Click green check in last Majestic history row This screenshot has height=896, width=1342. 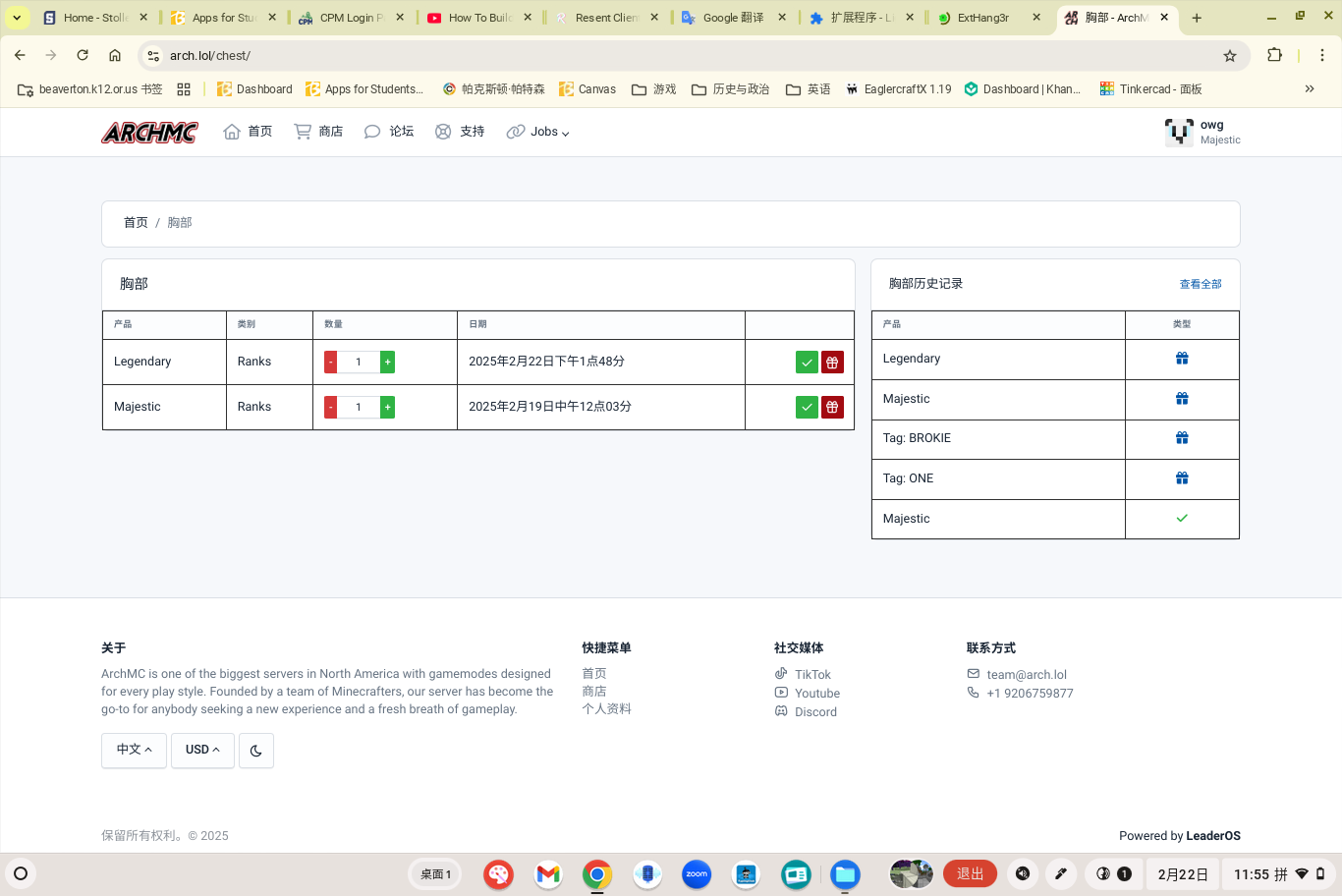[x=1182, y=519]
